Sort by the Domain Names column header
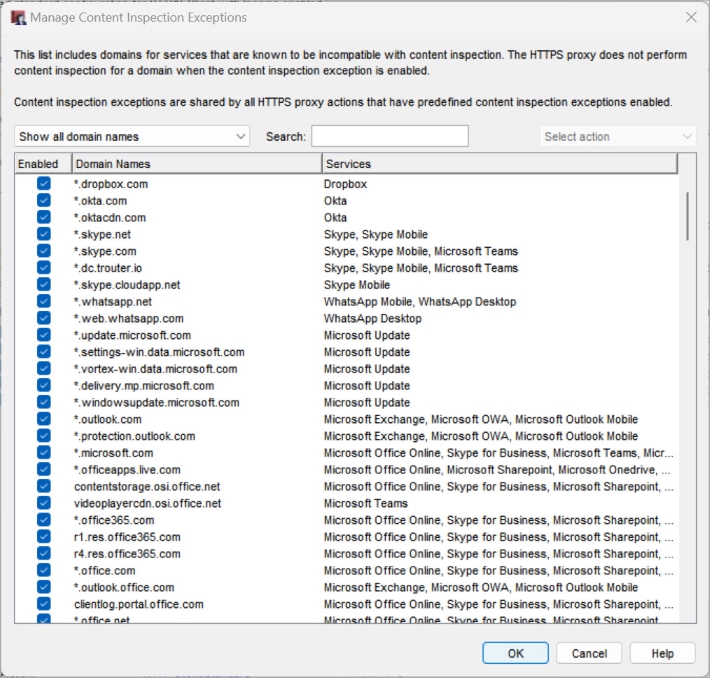 coord(197,163)
